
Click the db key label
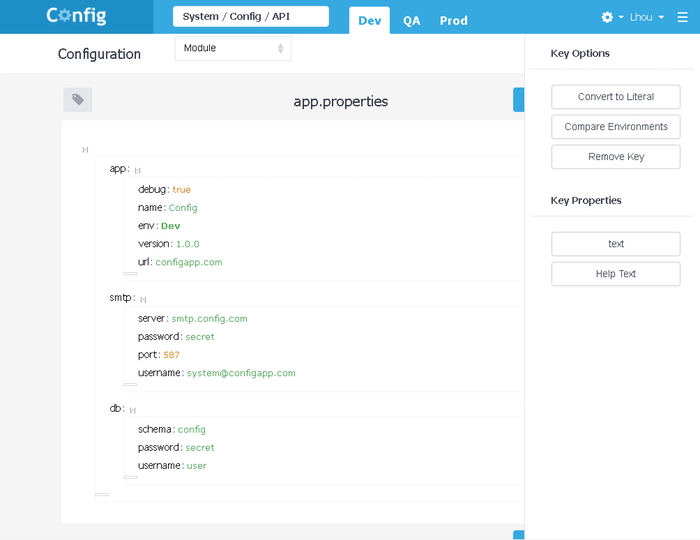(x=116, y=408)
